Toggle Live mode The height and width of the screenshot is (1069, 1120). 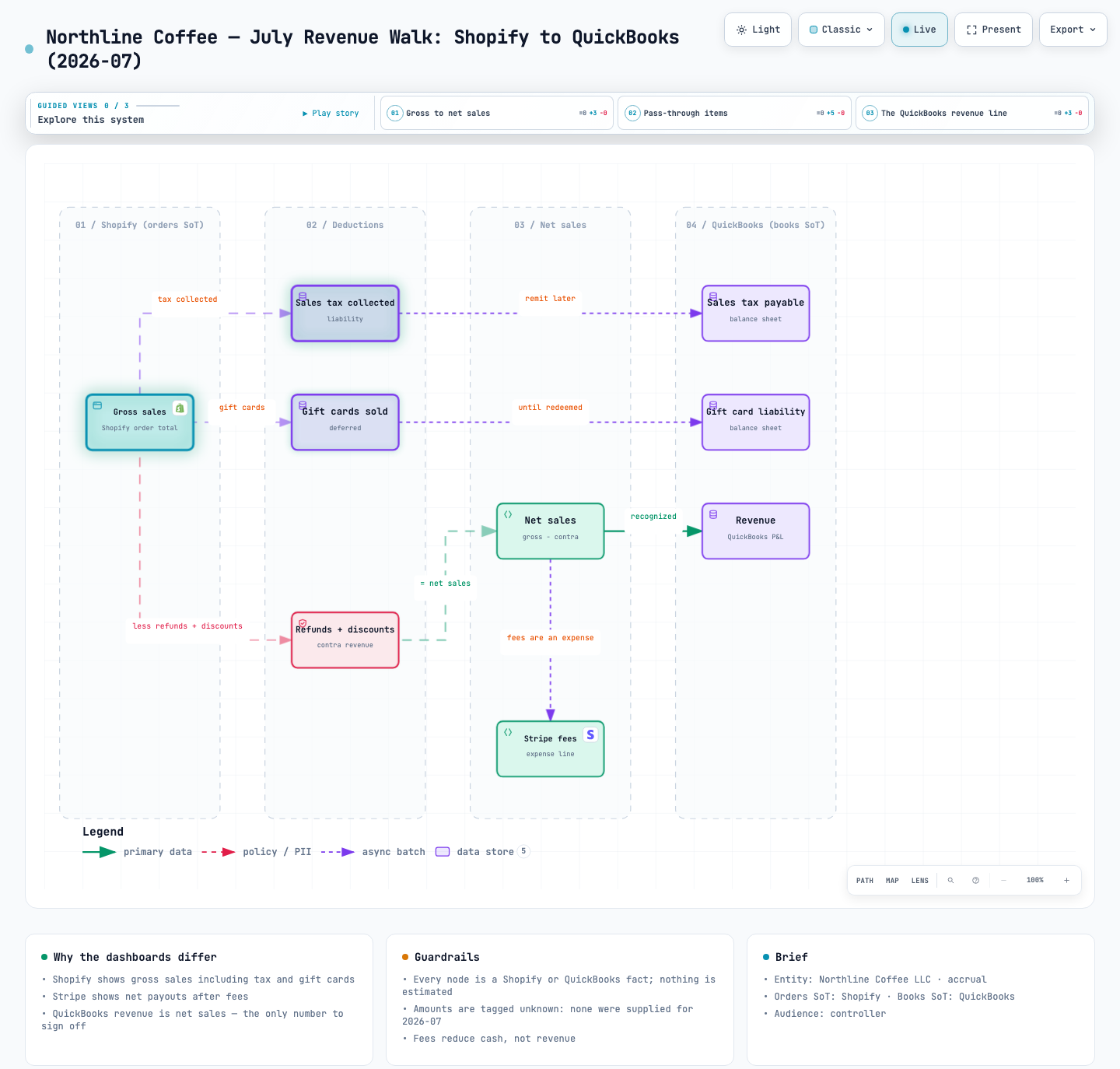point(919,30)
